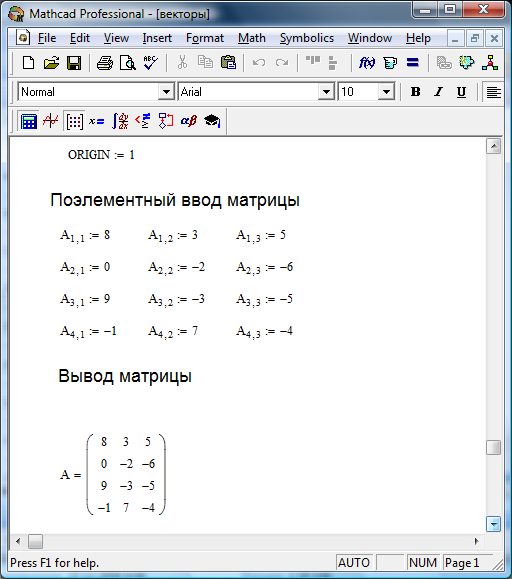
Task: Click the heading 'Вывод матрицы'
Action: [x=125, y=376]
